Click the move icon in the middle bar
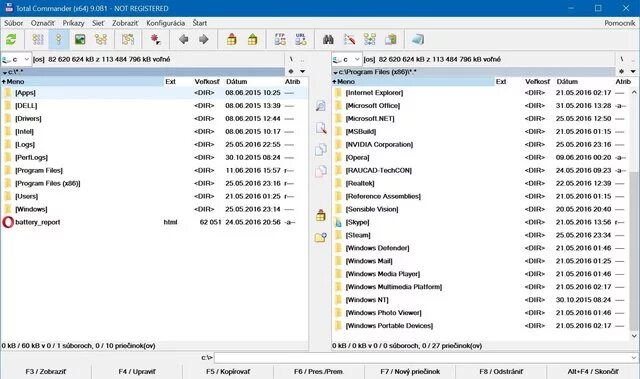Screen dimensions: 640x379 click(x=320, y=171)
